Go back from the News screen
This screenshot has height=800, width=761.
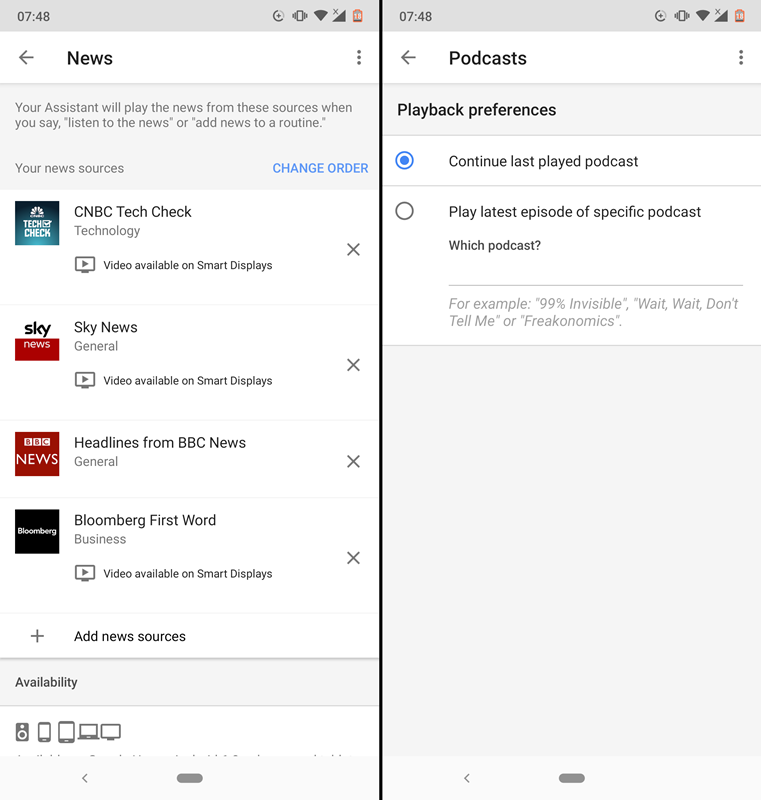pyautogui.click(x=26, y=58)
